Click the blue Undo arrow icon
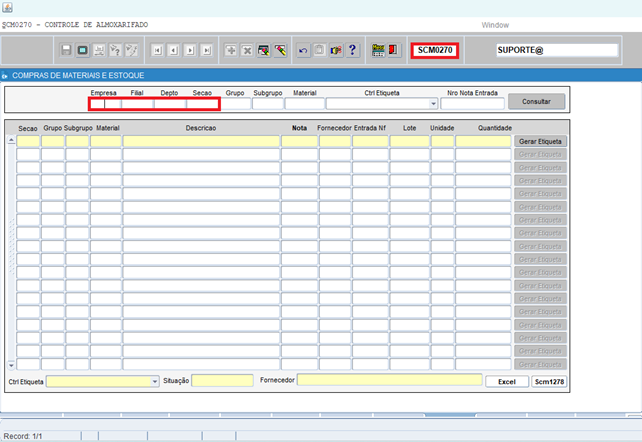Screen dimensions: 642x442 (303, 50)
